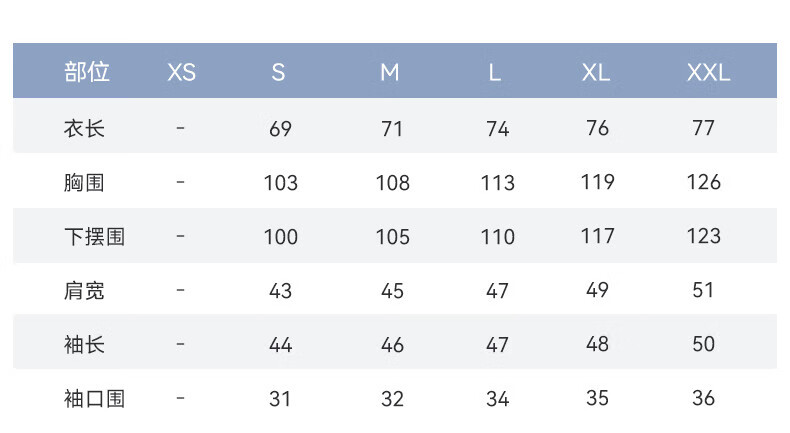Select the 胸围 value 108 for M
Viewport: 790px width, 433px height.
(392, 182)
